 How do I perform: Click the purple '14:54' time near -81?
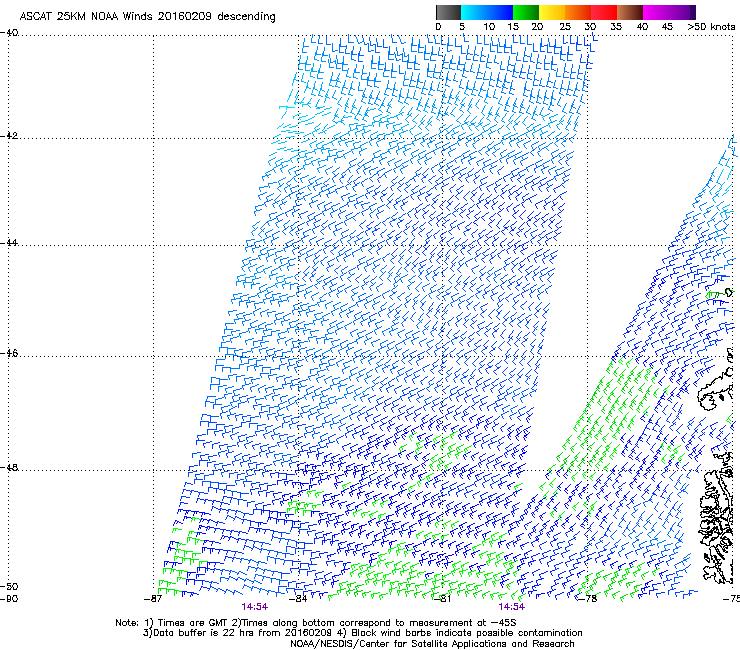click(512, 607)
